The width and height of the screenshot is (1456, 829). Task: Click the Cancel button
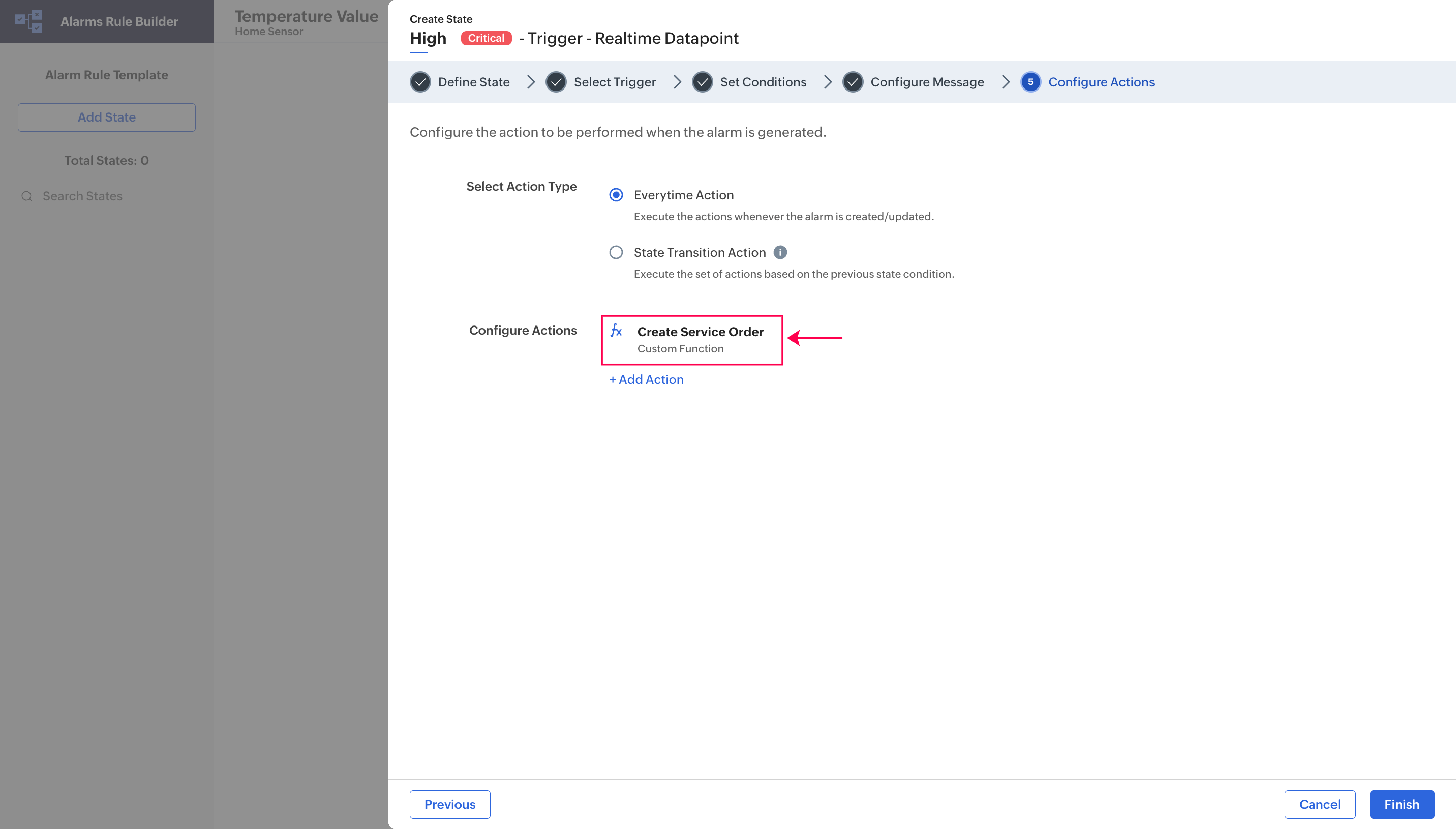(x=1319, y=804)
